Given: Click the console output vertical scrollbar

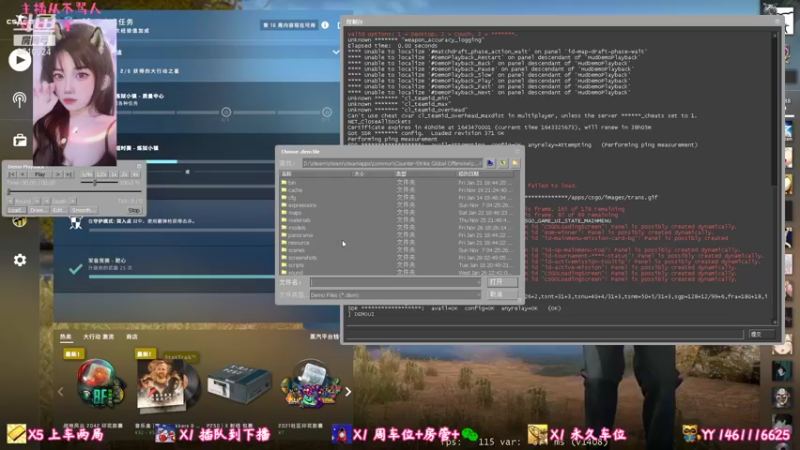Looking at the screenshot, I should tap(776, 179).
